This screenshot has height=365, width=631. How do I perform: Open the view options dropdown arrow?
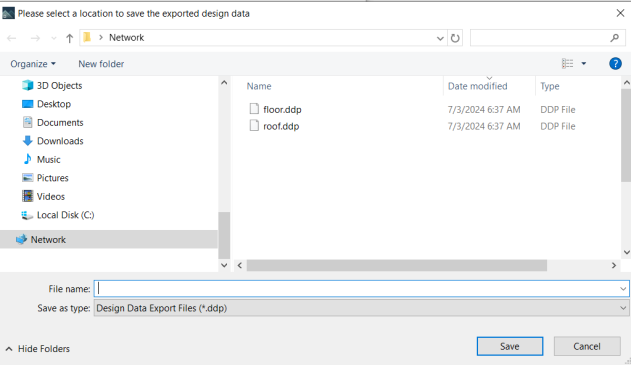[584, 64]
